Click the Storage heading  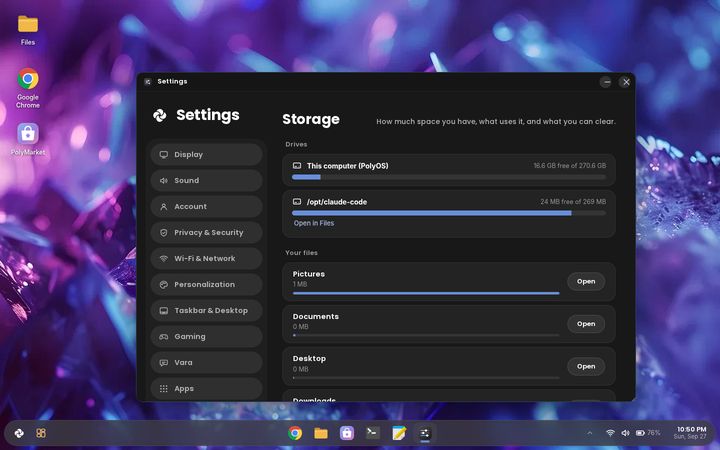click(311, 119)
